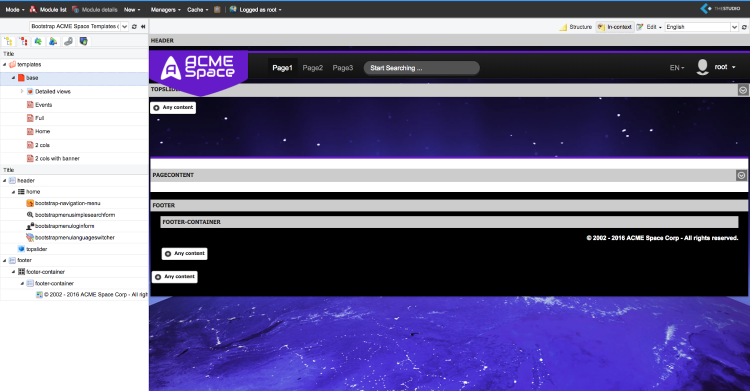Go to Page1 in site navigation
The image size is (750, 391).
click(x=282, y=68)
